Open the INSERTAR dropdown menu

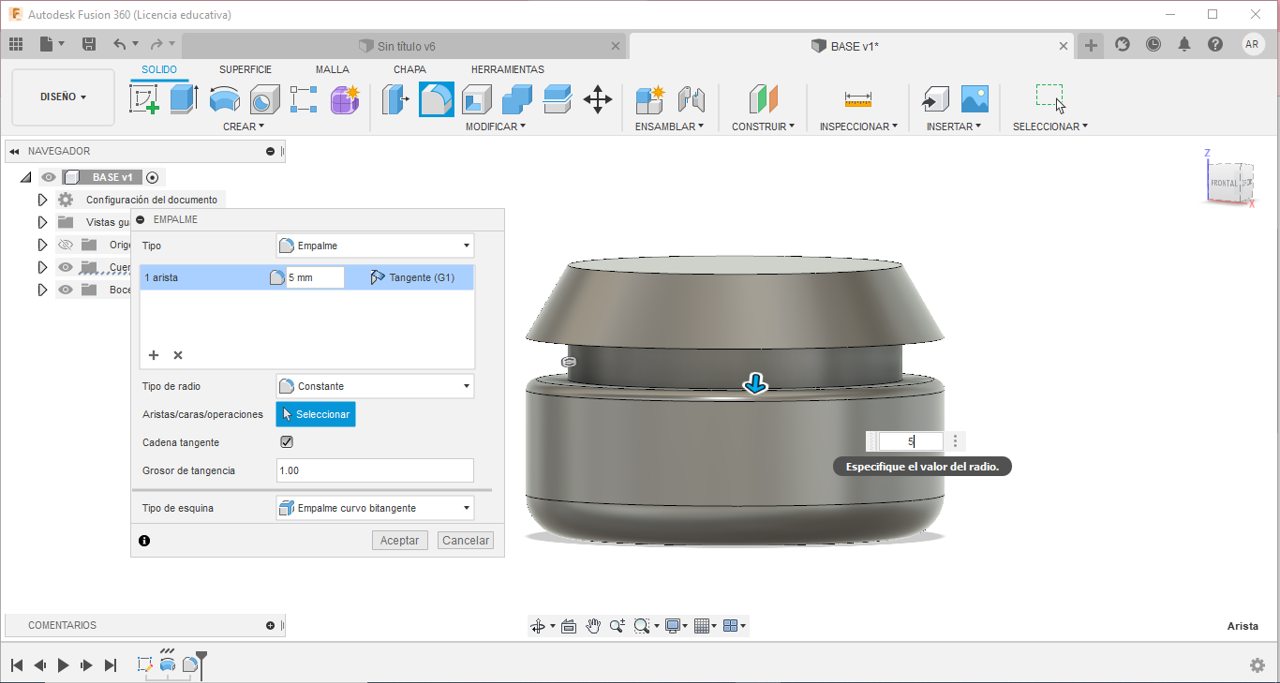pos(955,127)
